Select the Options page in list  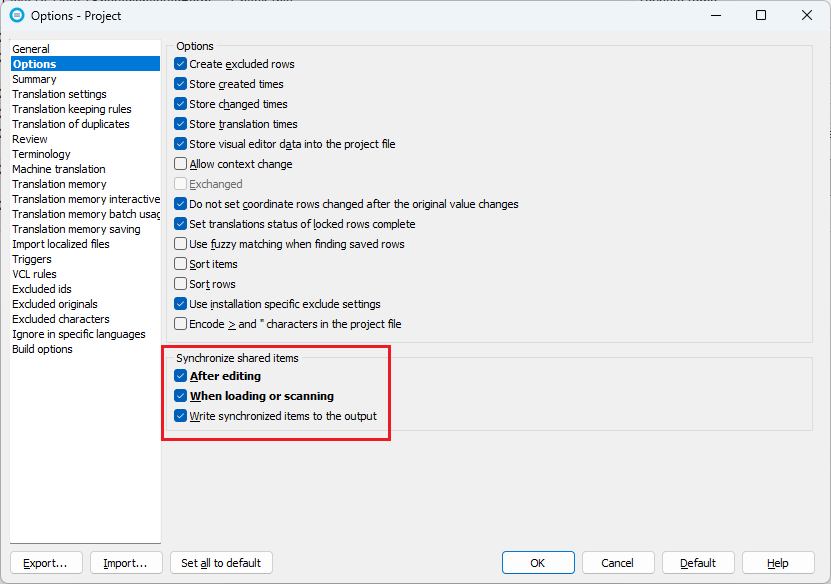(x=85, y=64)
